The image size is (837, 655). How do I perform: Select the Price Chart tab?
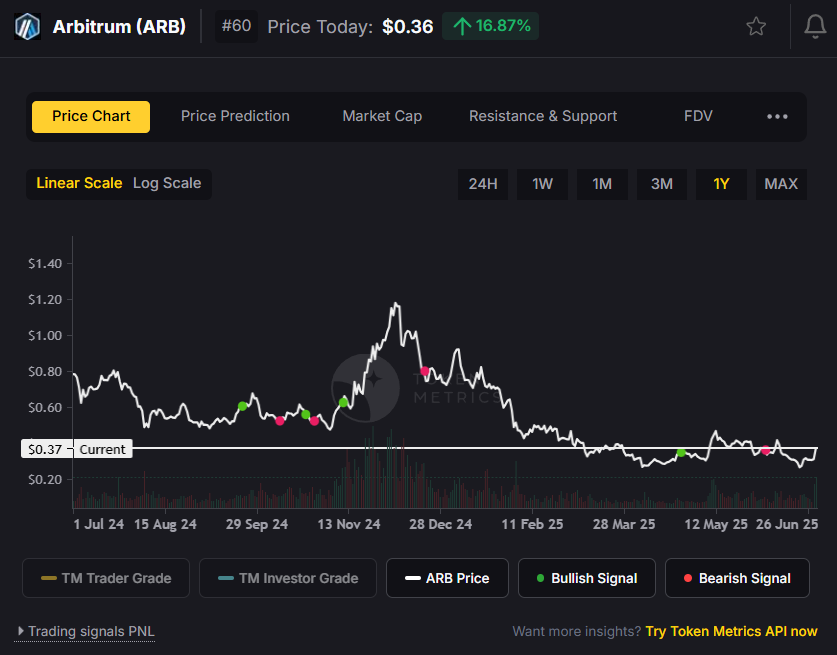(x=91, y=116)
